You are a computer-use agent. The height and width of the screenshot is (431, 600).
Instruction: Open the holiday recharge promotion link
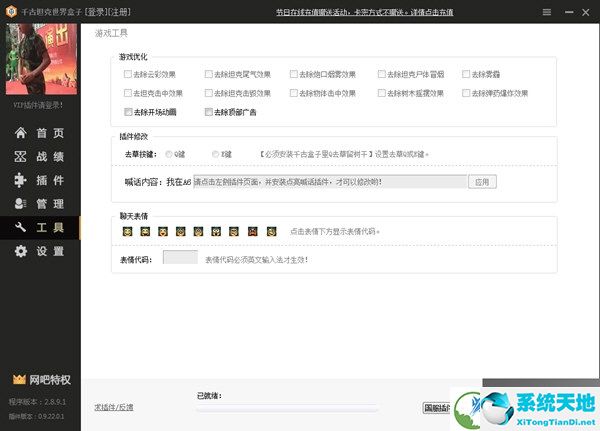point(365,12)
